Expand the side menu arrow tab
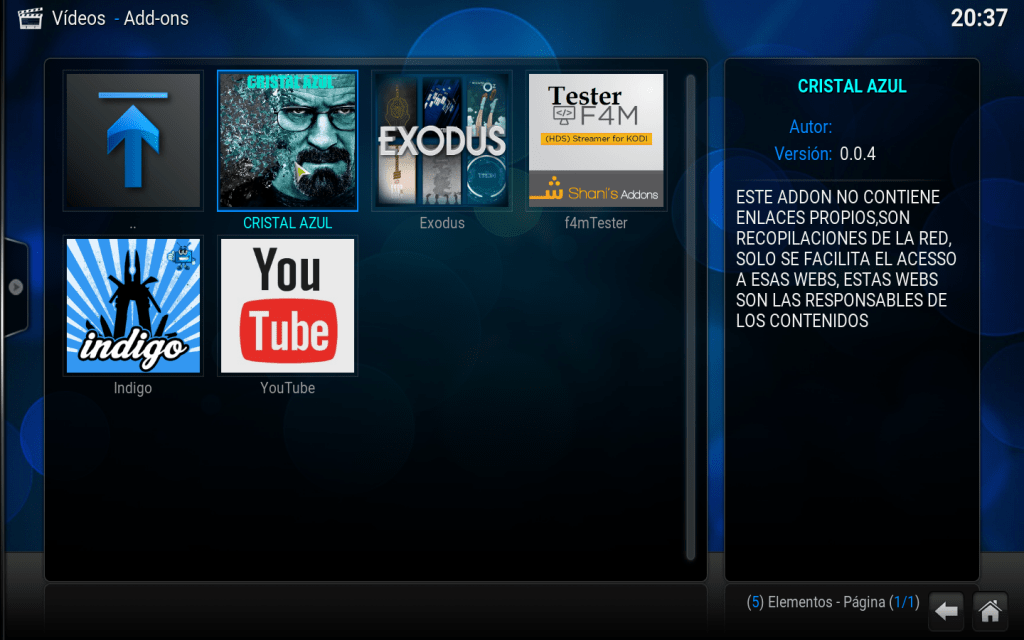This screenshot has height=640, width=1024. (16, 287)
